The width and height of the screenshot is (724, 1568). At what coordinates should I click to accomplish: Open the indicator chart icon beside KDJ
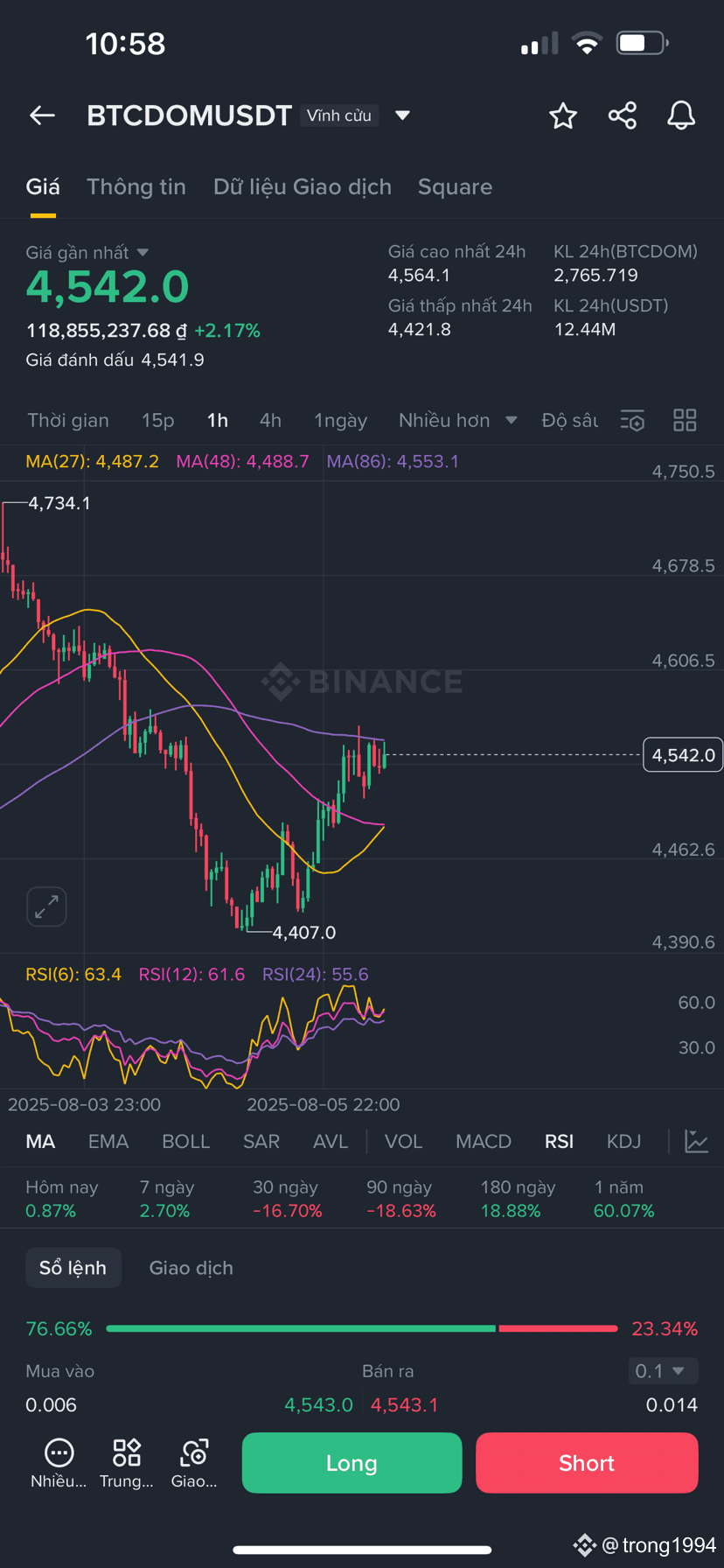tap(697, 1141)
